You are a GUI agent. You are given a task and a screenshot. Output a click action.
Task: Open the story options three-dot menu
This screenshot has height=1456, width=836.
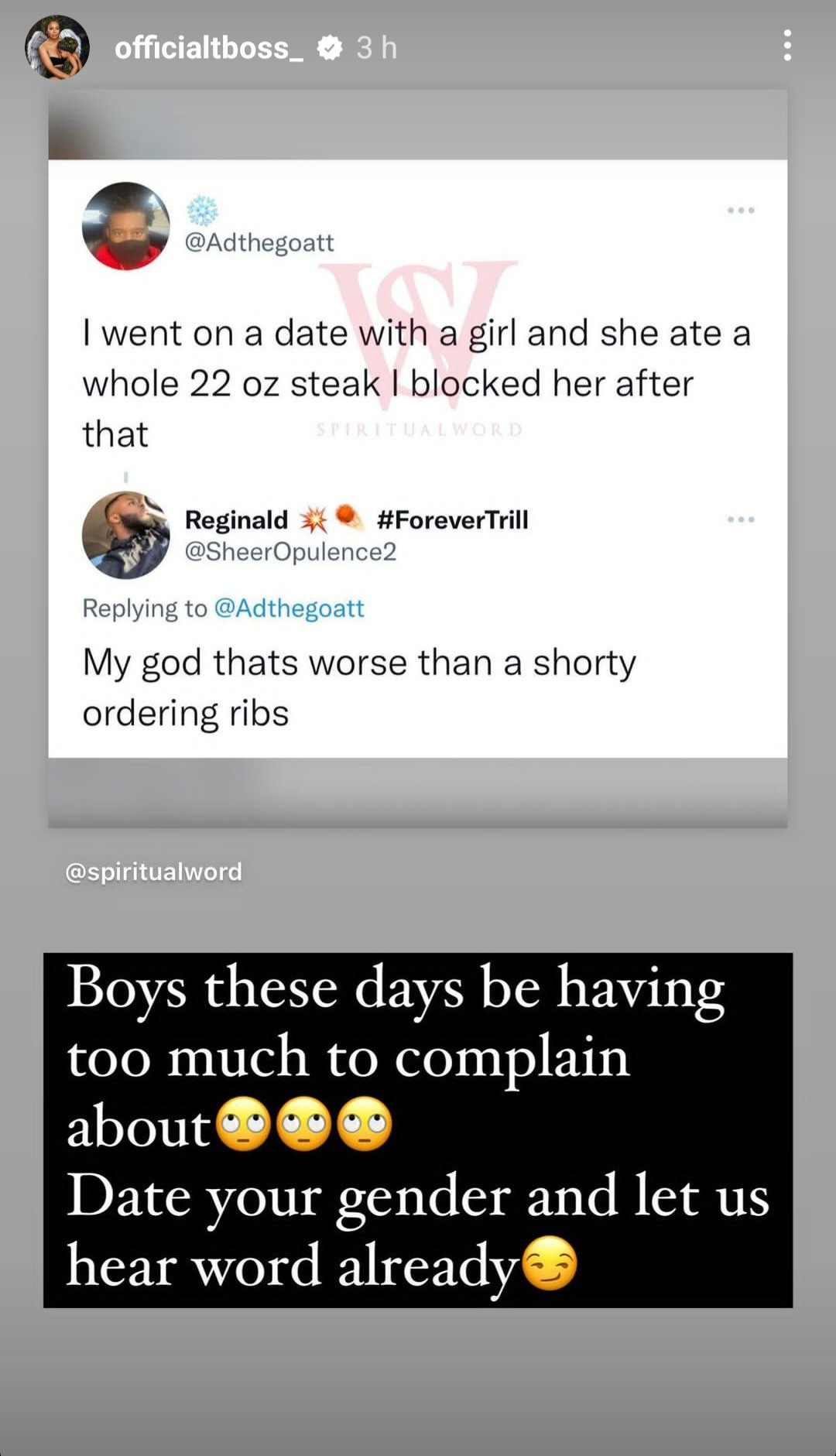point(786,46)
